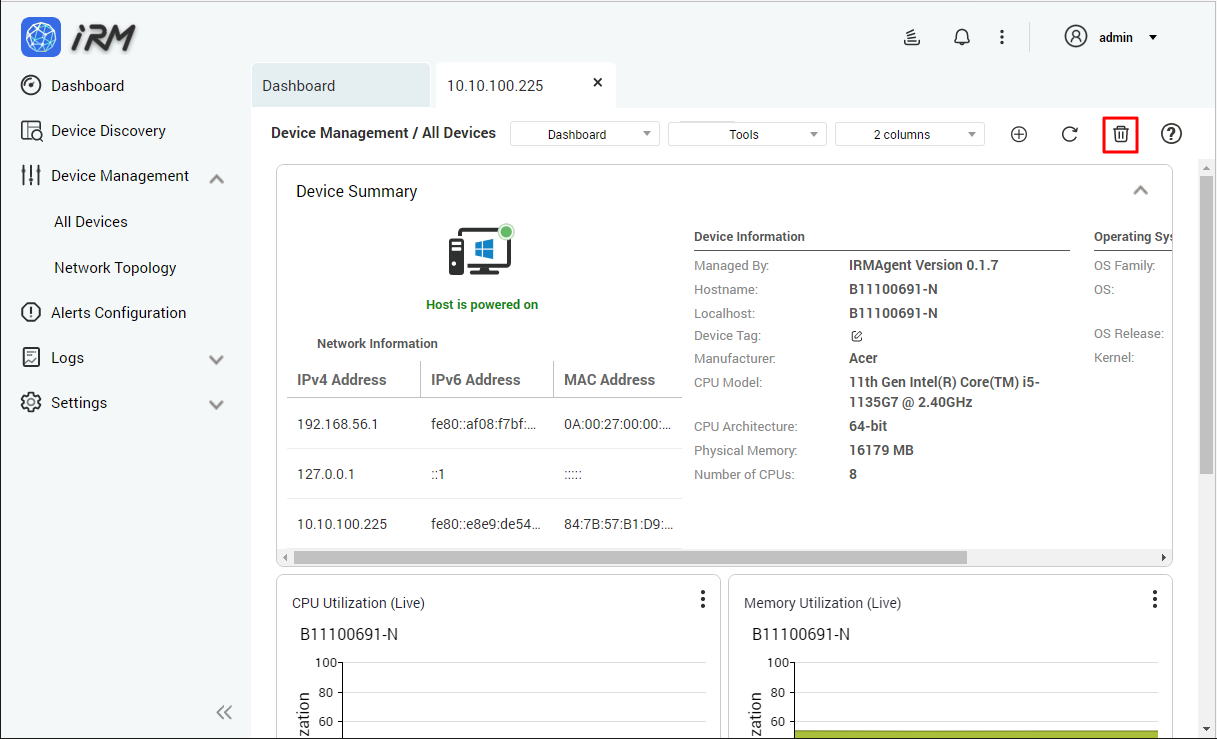Collapse the Device Summary panel
Screen dimensions: 1217x739
1140,189
